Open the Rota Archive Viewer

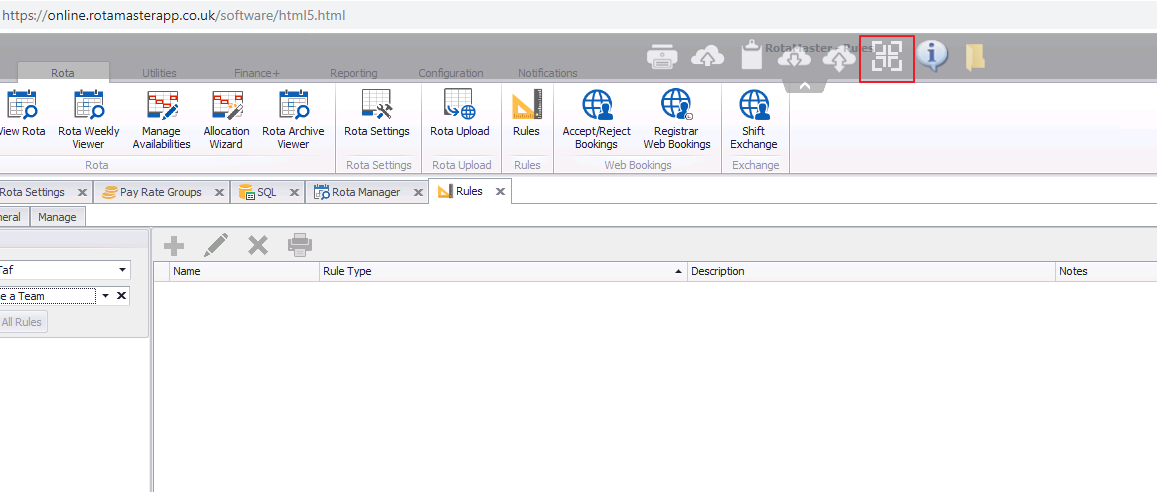point(293,119)
